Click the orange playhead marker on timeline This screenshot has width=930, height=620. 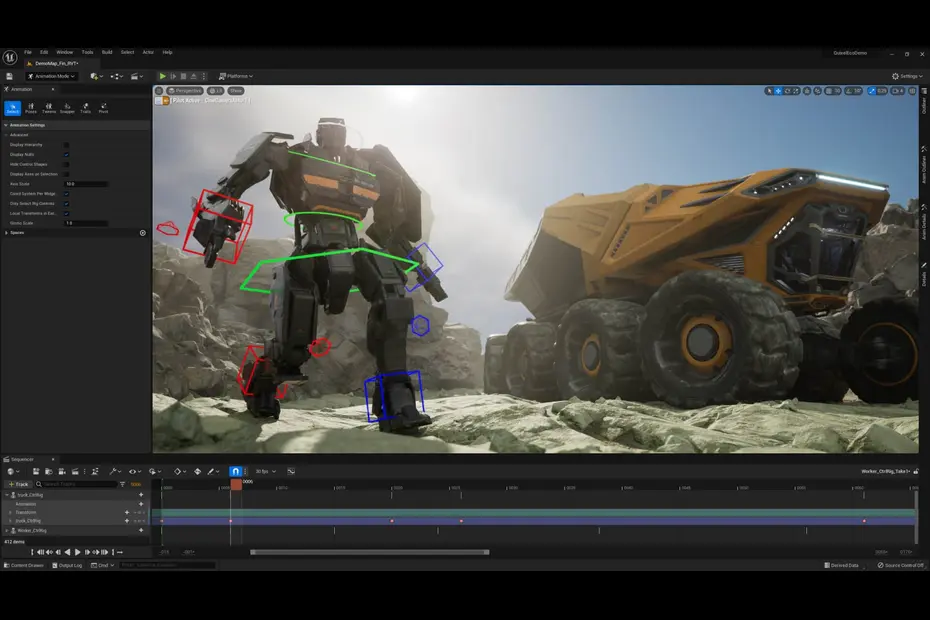[x=236, y=485]
